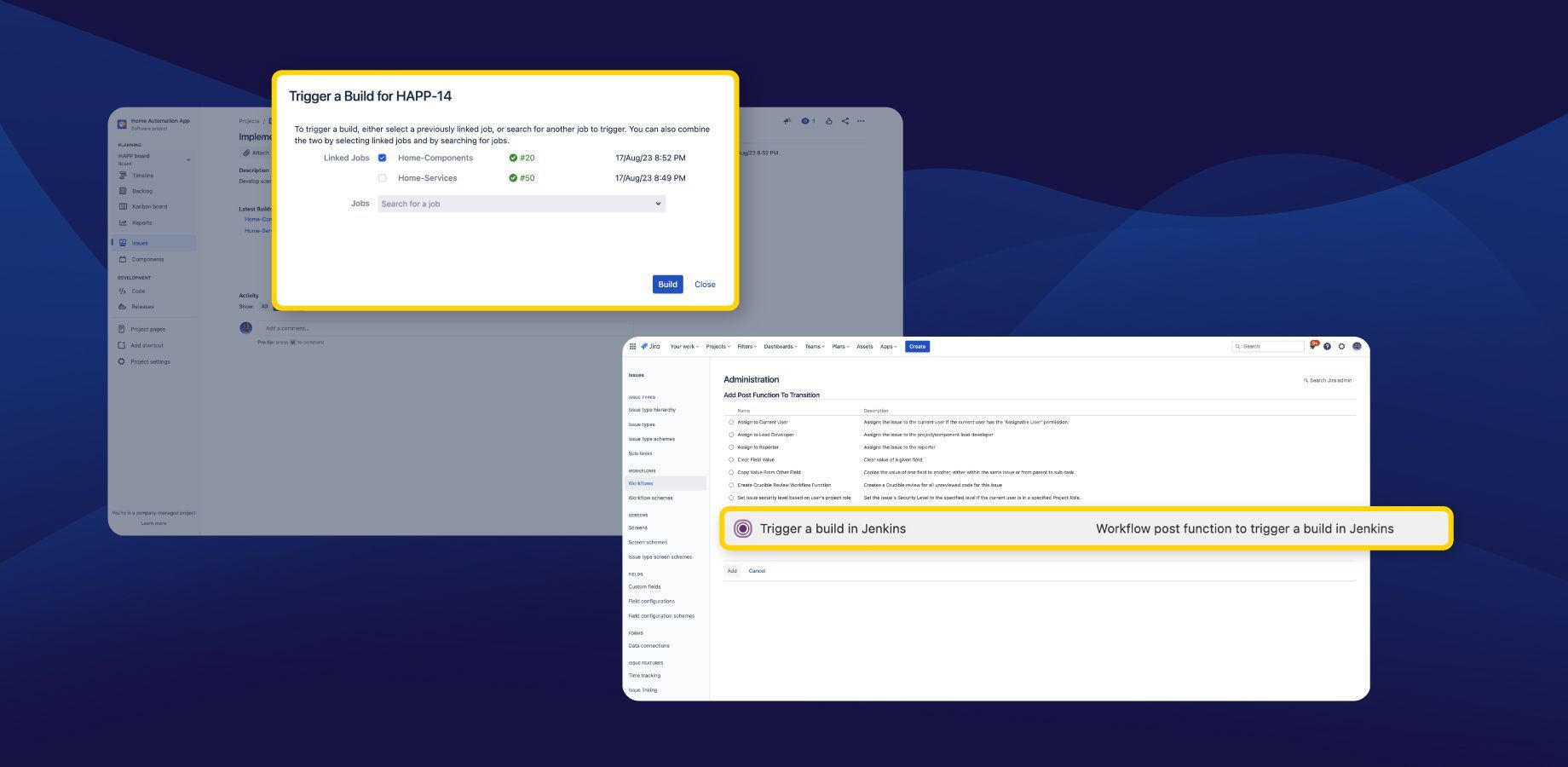Open the Dashboards dropdown menu
The height and width of the screenshot is (767, 1568).
tap(780, 346)
